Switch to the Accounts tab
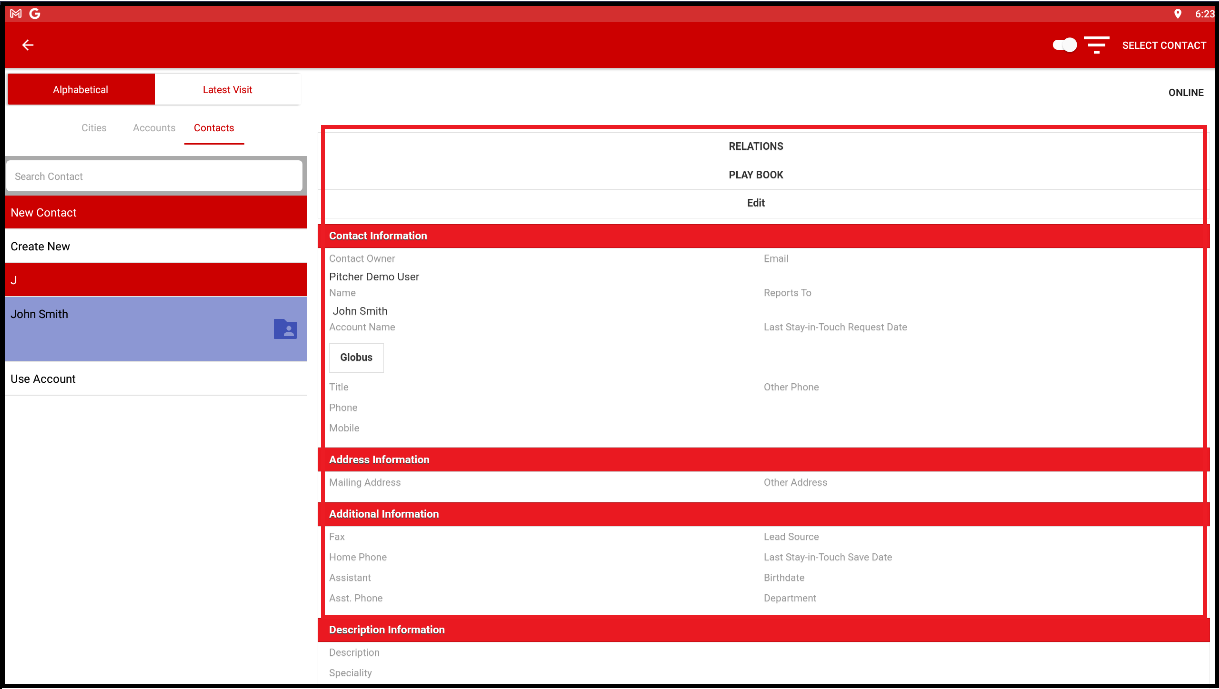The image size is (1219, 689). (x=153, y=128)
